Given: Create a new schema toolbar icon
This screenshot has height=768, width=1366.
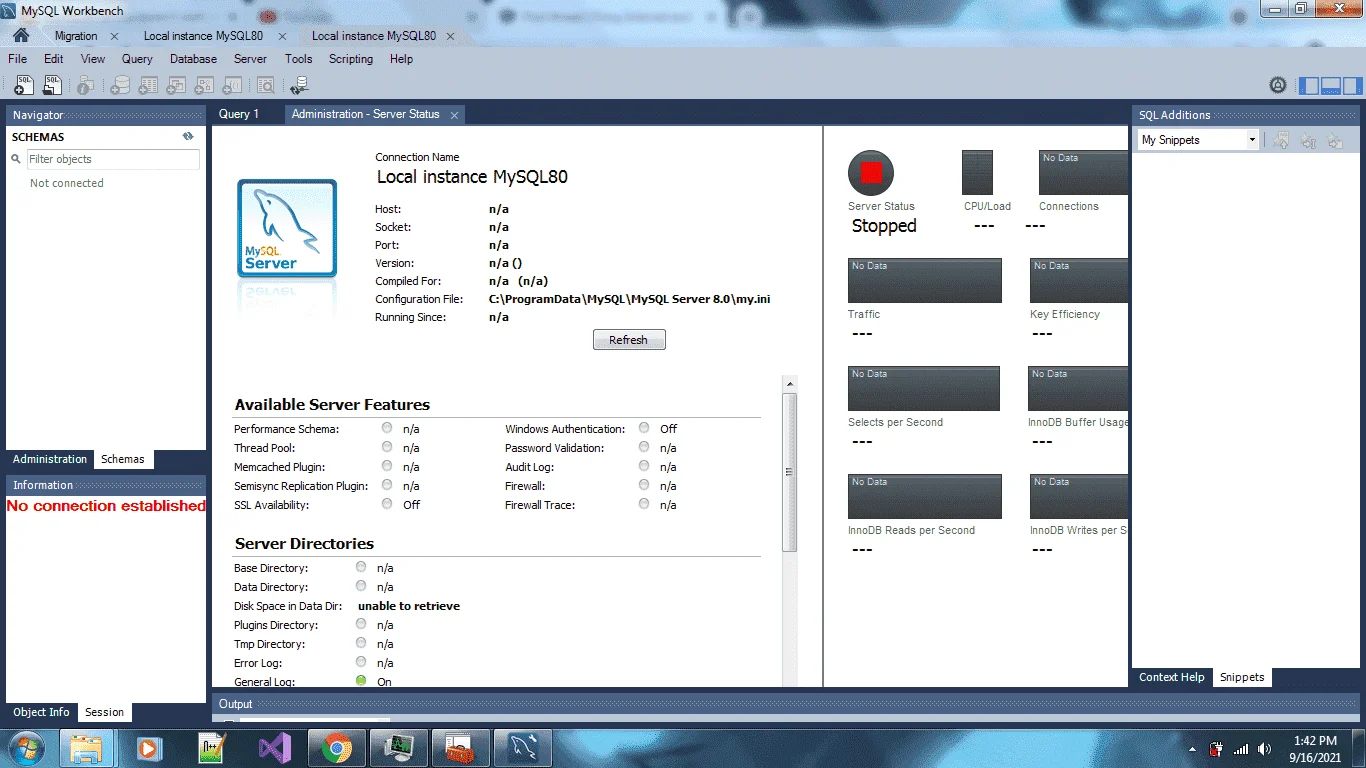Looking at the screenshot, I should click(x=120, y=86).
